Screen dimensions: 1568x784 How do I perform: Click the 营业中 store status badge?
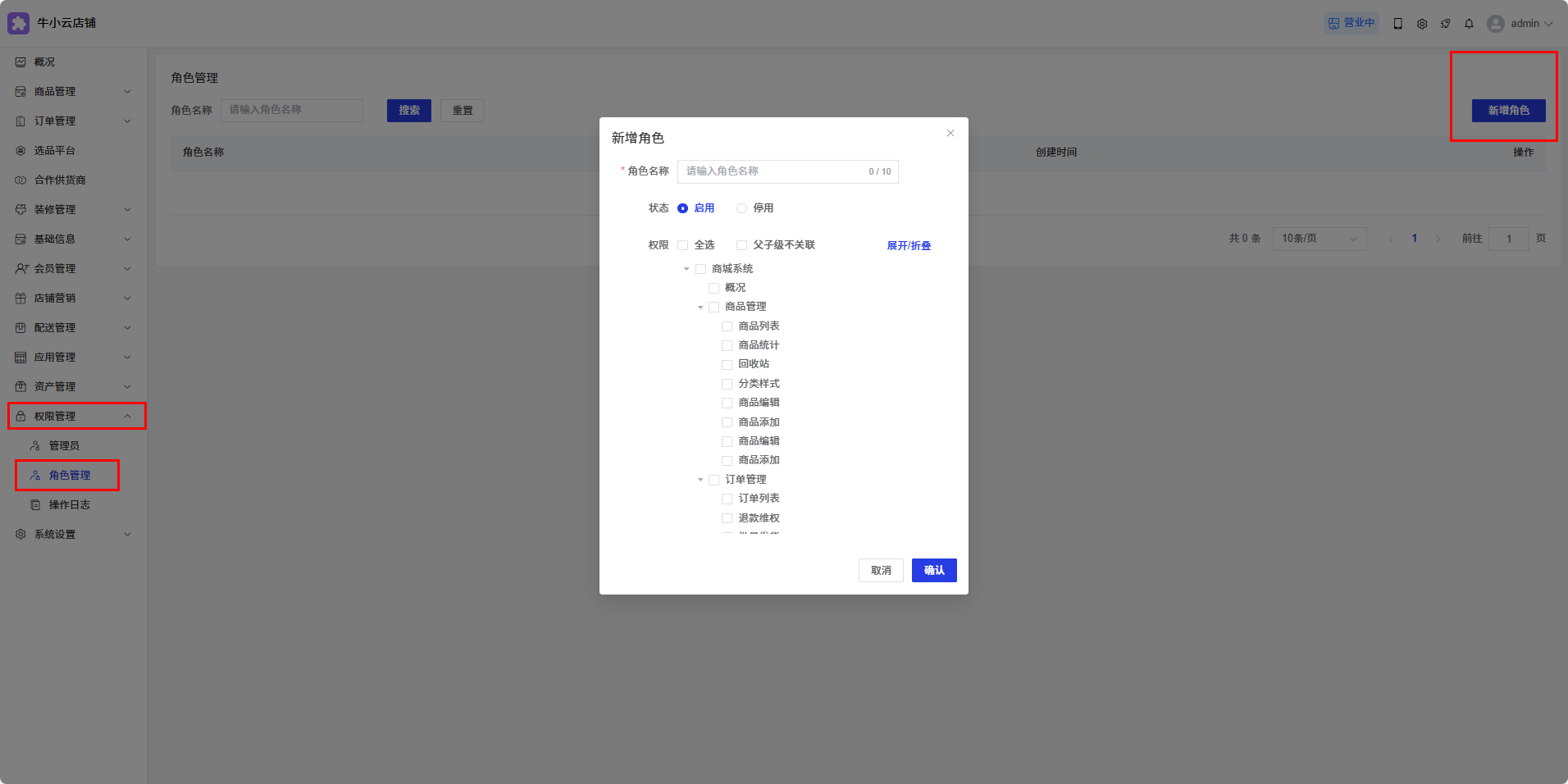(1351, 23)
